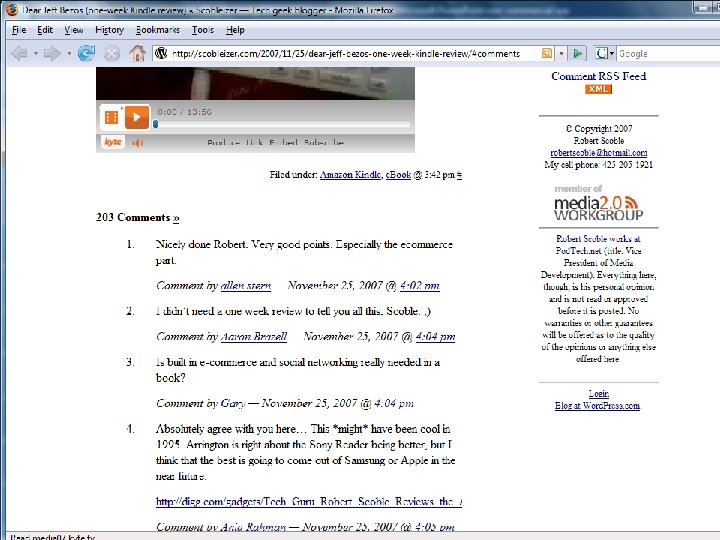
Task: Open the File menu
Action: click(19, 30)
